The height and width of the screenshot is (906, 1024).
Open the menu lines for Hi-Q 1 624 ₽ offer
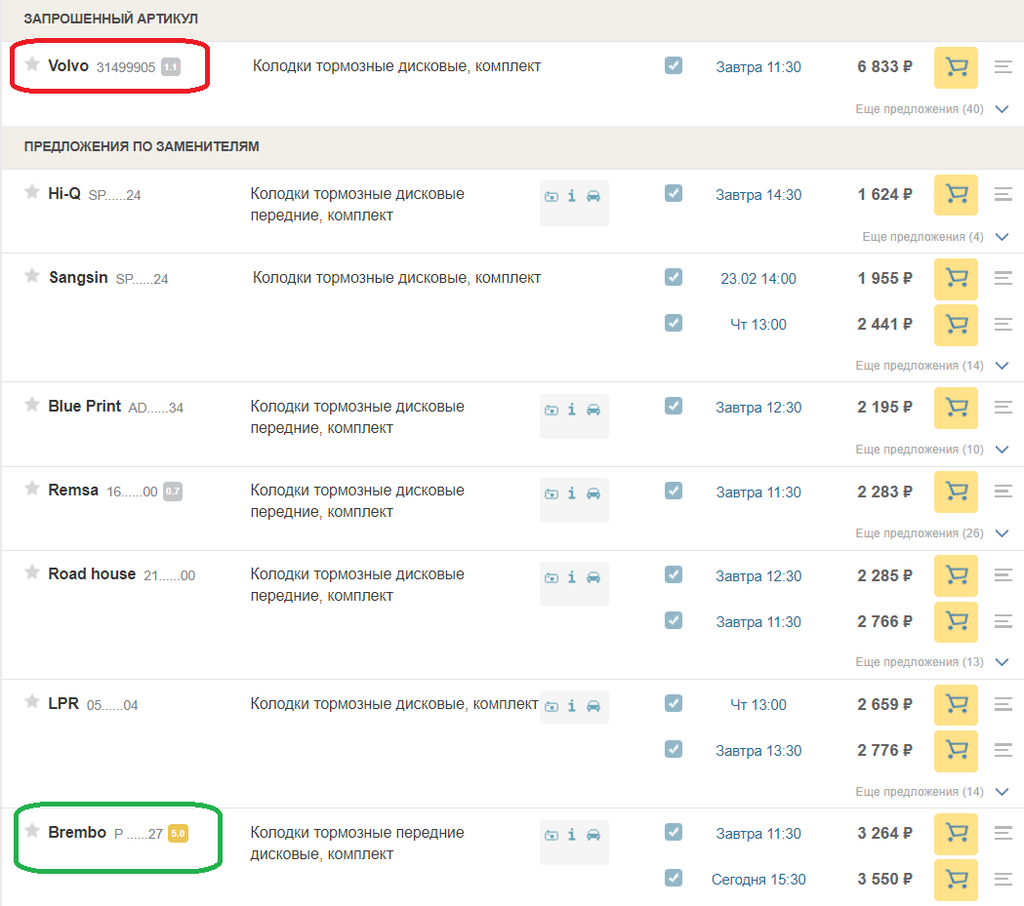(1003, 194)
